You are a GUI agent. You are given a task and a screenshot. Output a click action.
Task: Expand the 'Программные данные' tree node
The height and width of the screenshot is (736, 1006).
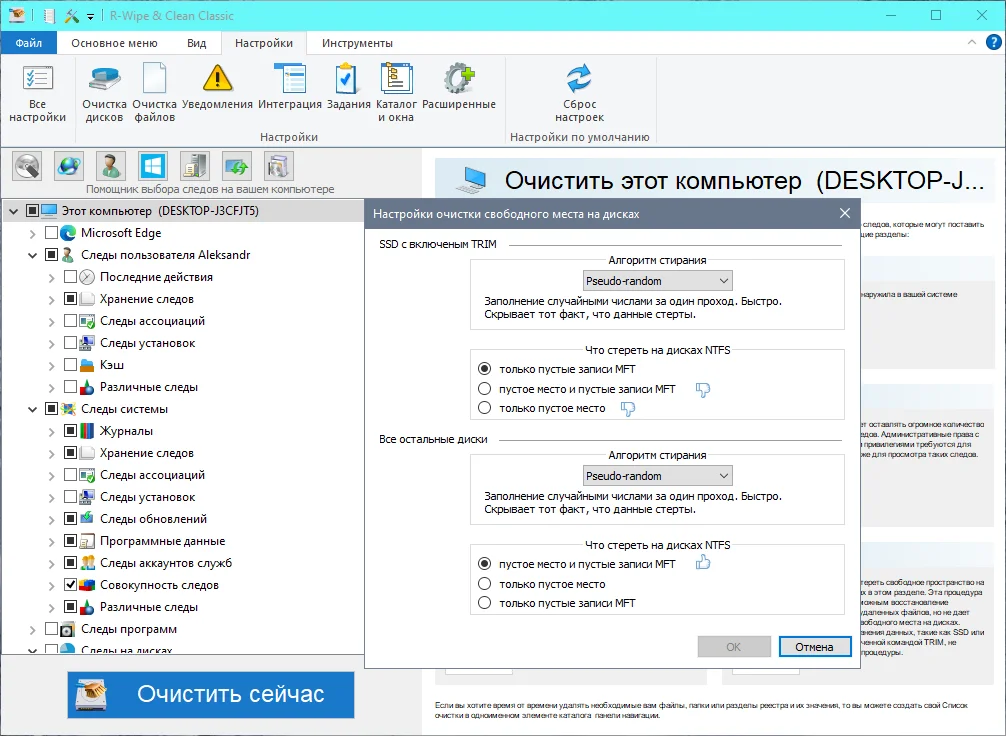(51, 542)
